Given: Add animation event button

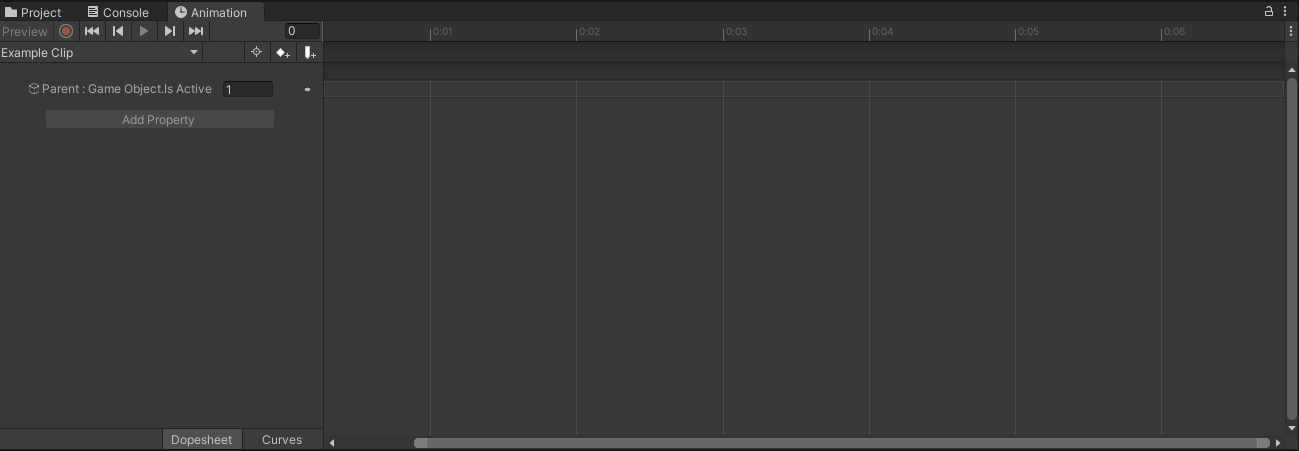Looking at the screenshot, I should pos(309,53).
